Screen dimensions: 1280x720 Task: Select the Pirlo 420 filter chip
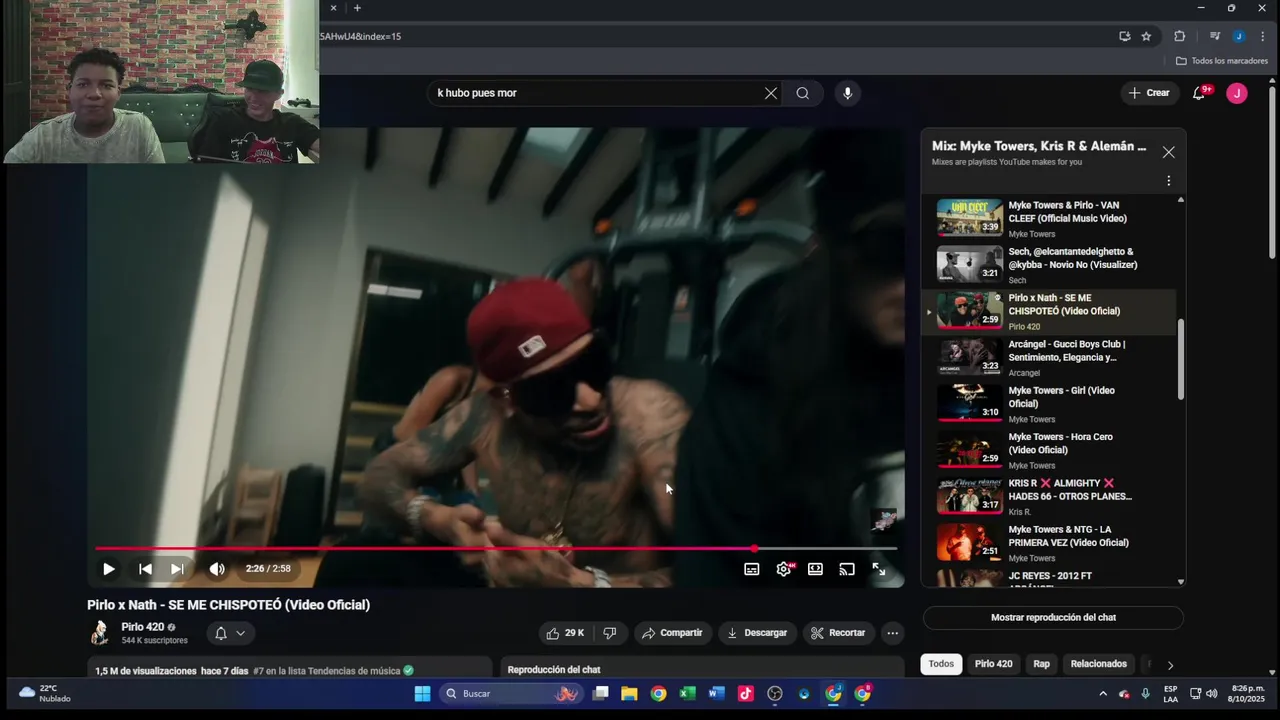click(x=993, y=664)
